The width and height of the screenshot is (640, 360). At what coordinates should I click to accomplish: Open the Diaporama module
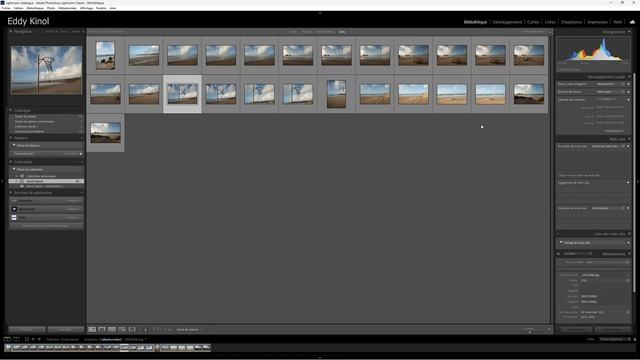point(571,22)
